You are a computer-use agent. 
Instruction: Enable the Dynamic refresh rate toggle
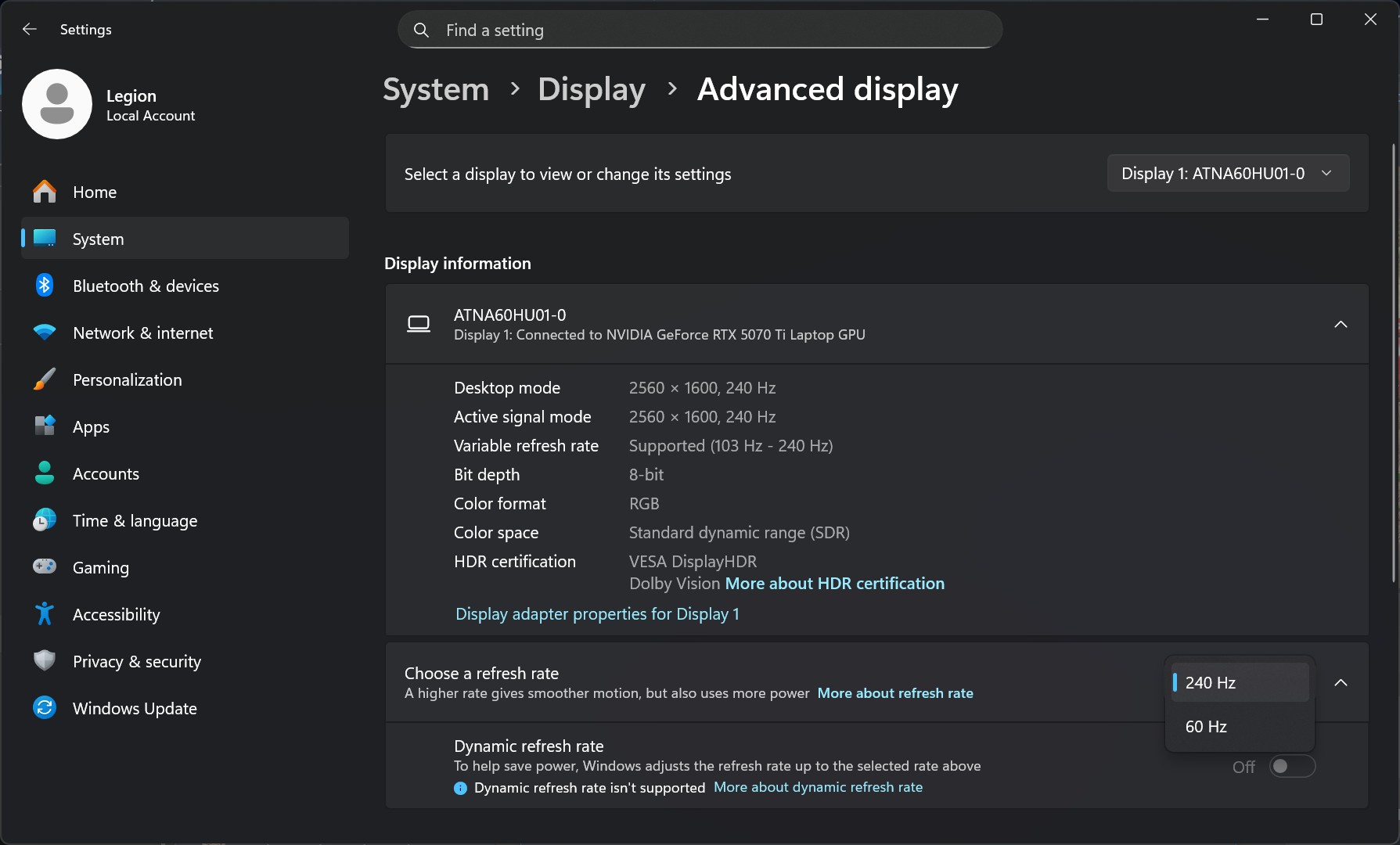(x=1291, y=766)
